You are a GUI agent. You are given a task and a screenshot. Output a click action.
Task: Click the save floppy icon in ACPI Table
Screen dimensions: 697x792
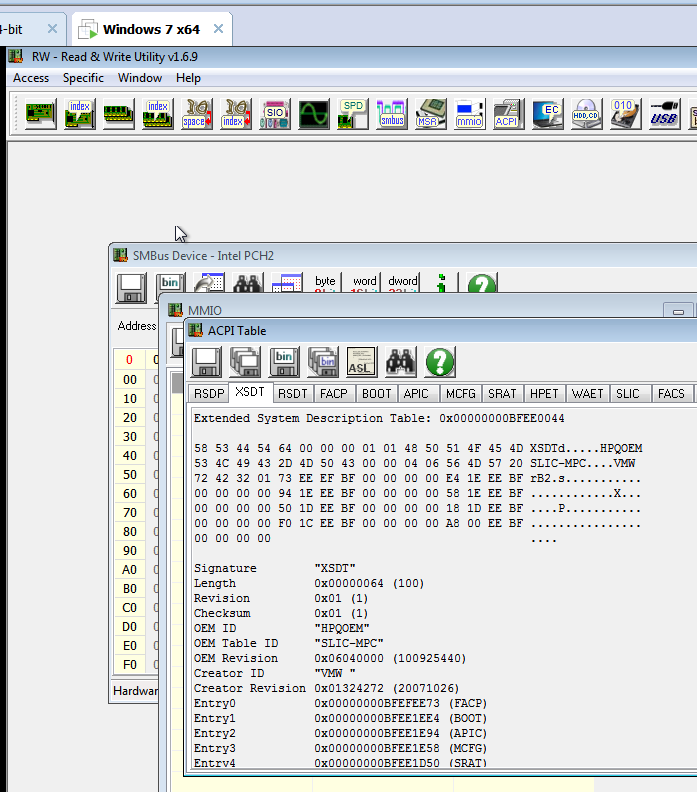tap(206, 362)
